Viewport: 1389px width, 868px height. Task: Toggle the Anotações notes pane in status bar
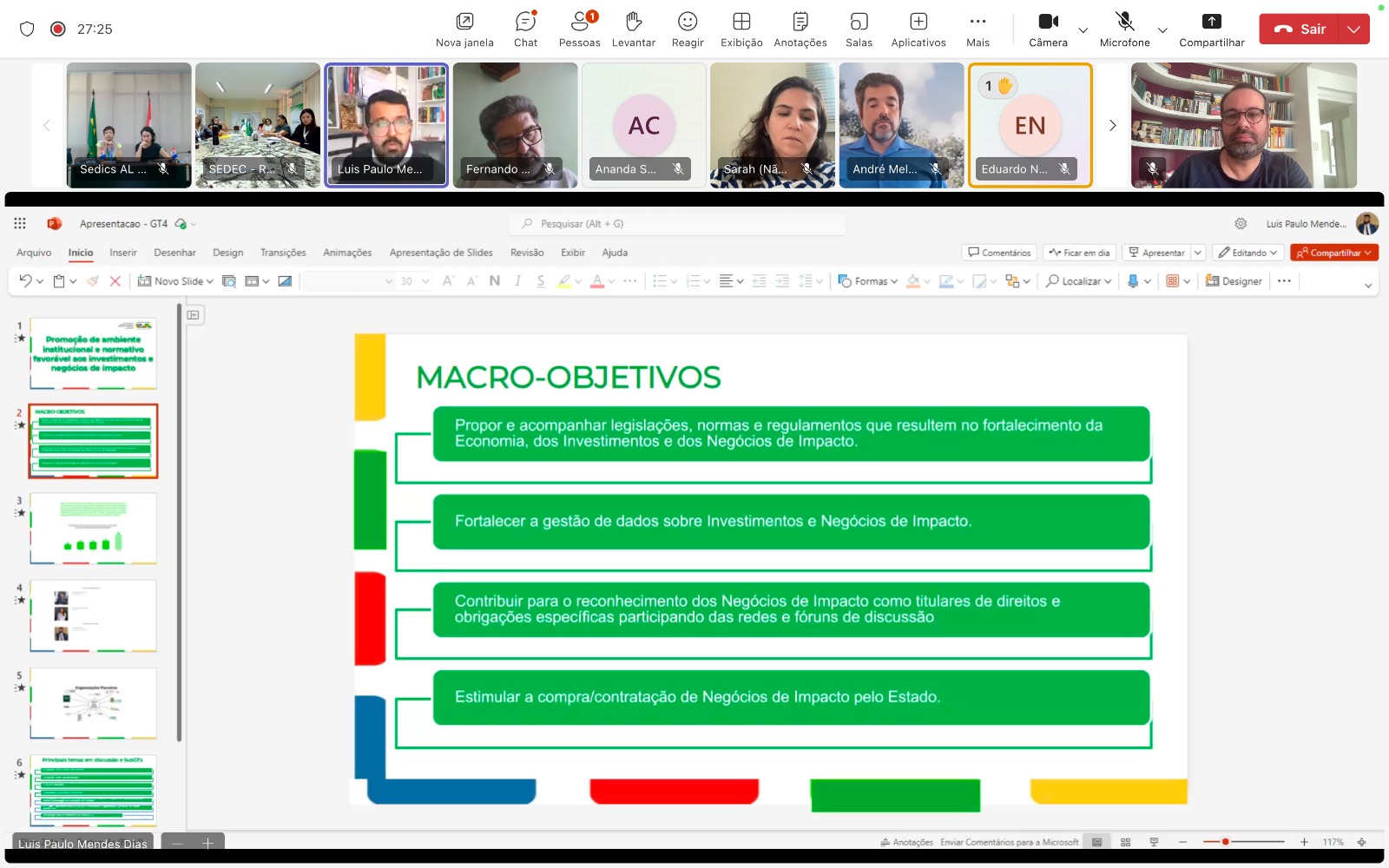tap(906, 842)
